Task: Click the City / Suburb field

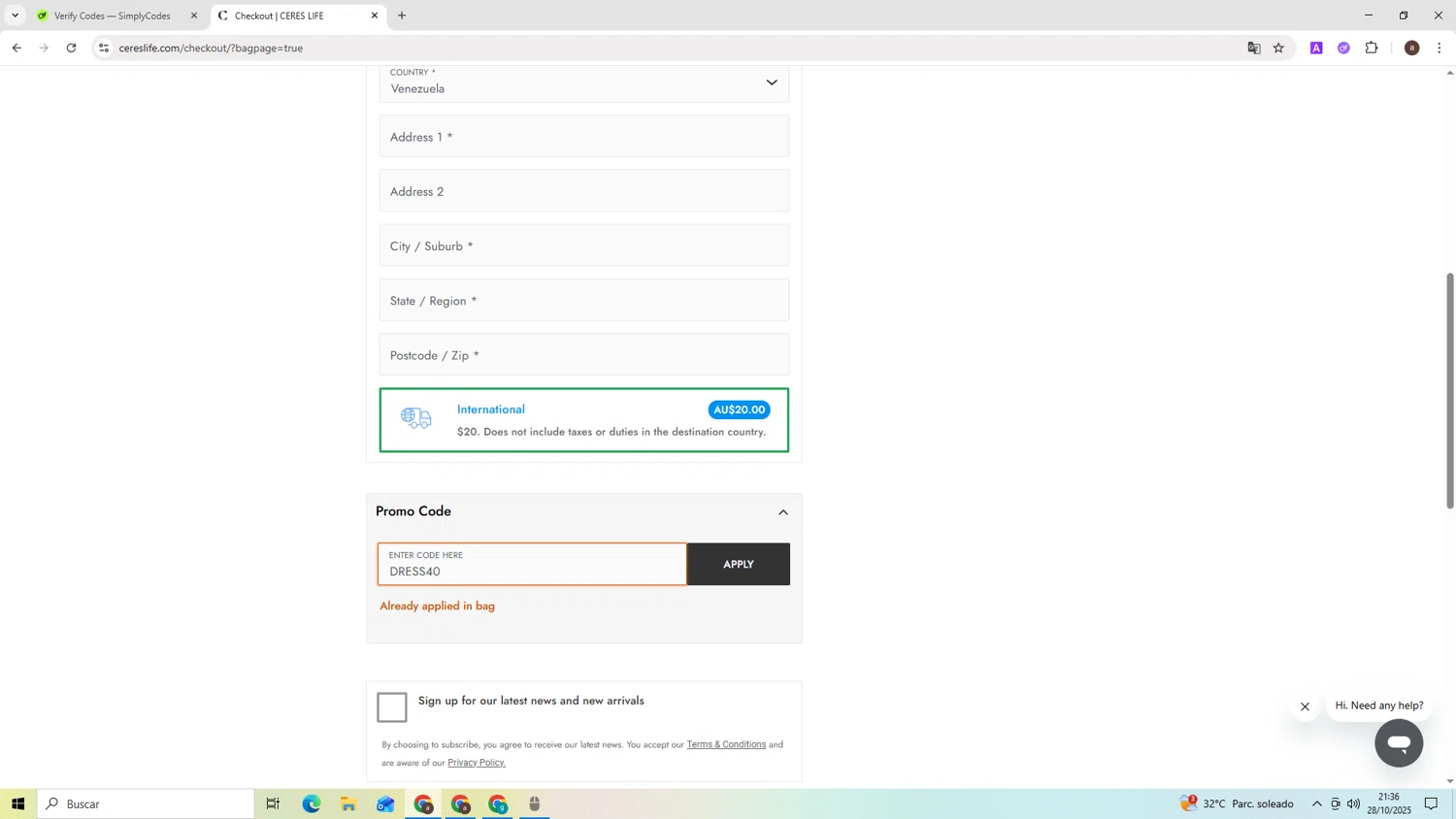Action: click(584, 246)
